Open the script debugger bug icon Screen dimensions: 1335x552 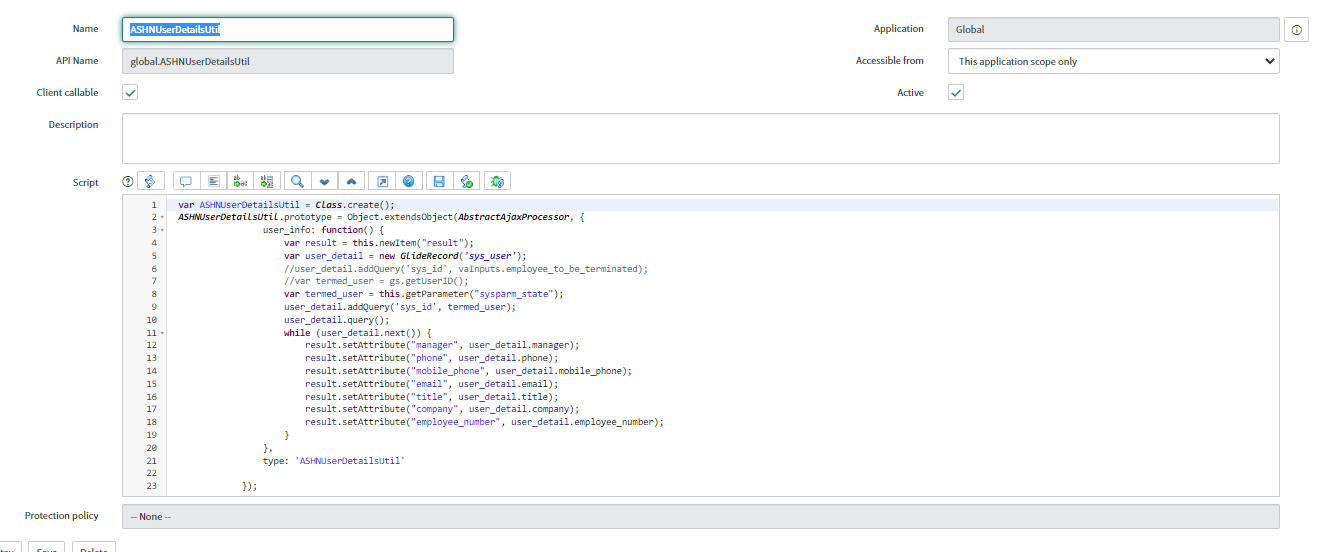tap(497, 181)
